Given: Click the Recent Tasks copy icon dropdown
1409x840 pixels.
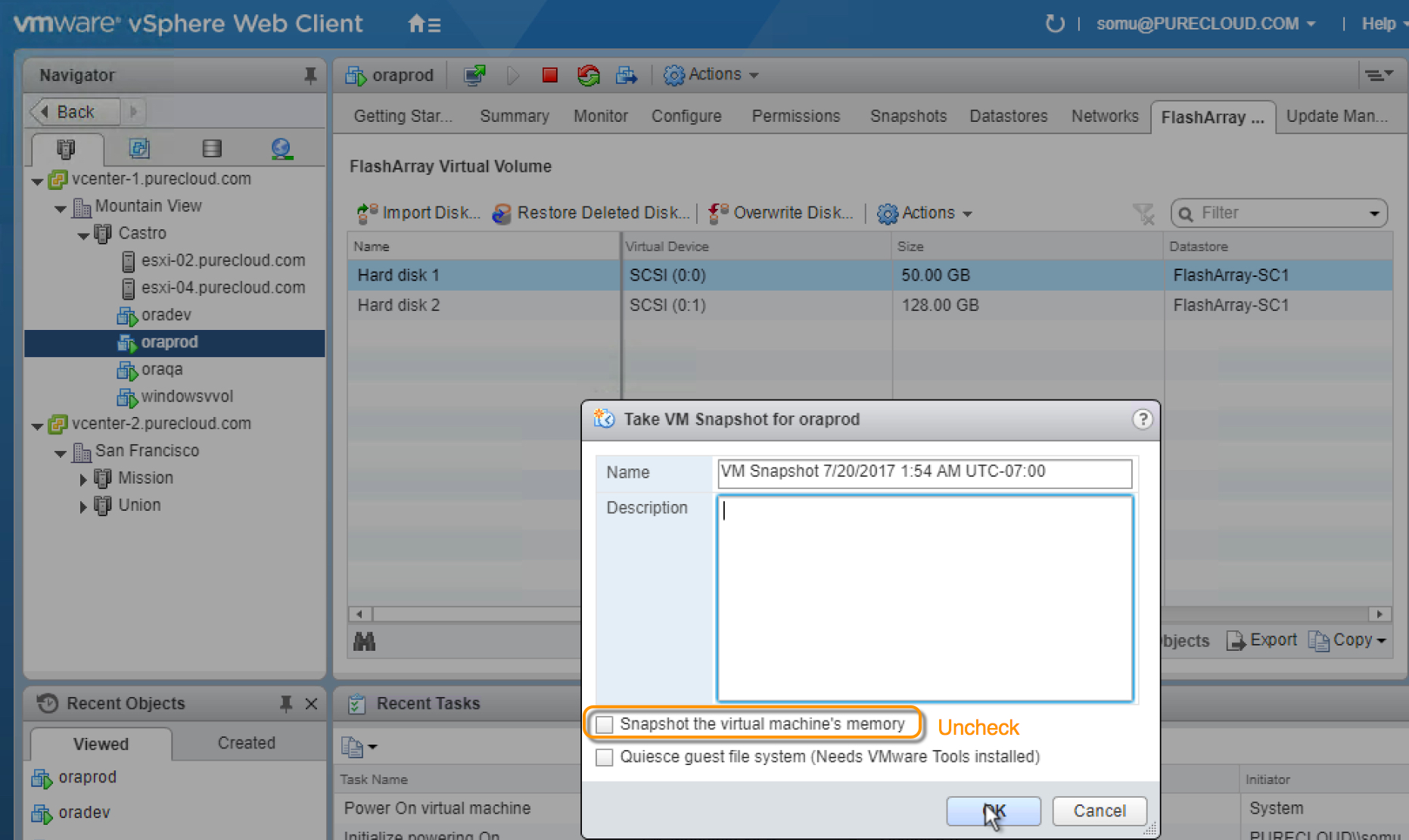Looking at the screenshot, I should pos(359,747).
